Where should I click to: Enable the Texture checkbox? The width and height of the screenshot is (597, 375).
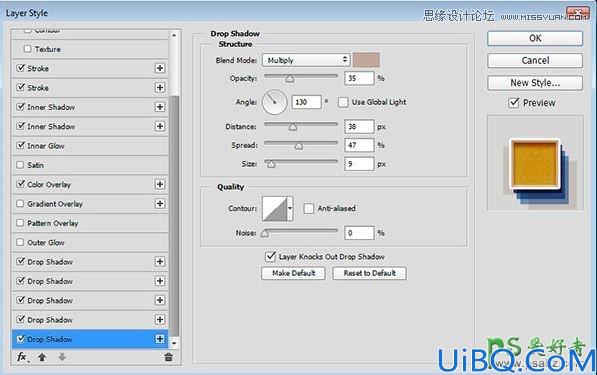click(x=27, y=49)
